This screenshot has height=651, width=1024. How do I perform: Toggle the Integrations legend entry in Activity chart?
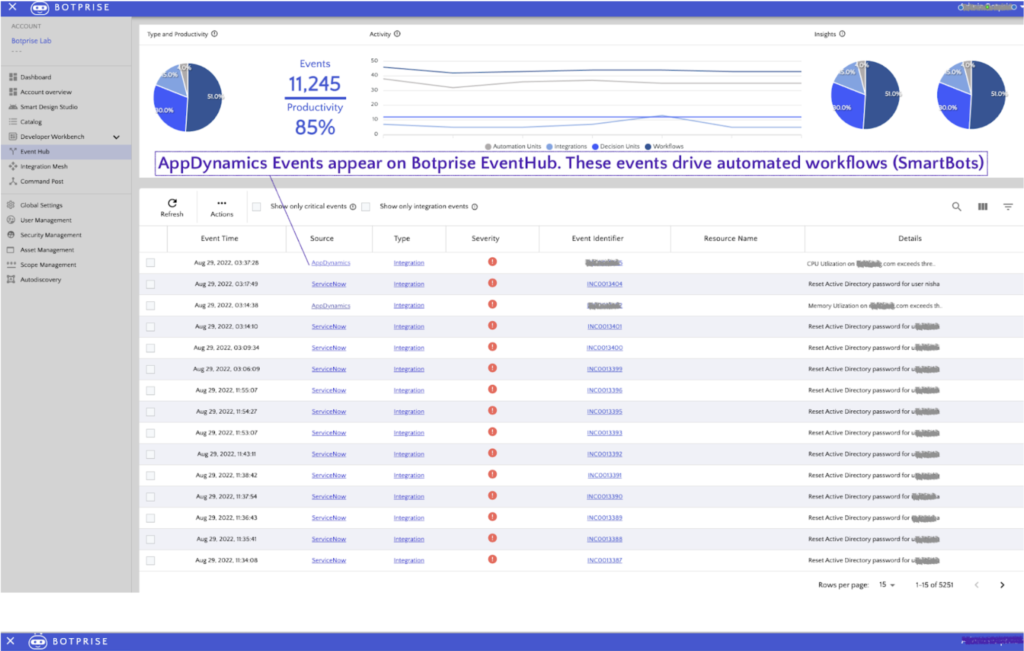point(566,146)
